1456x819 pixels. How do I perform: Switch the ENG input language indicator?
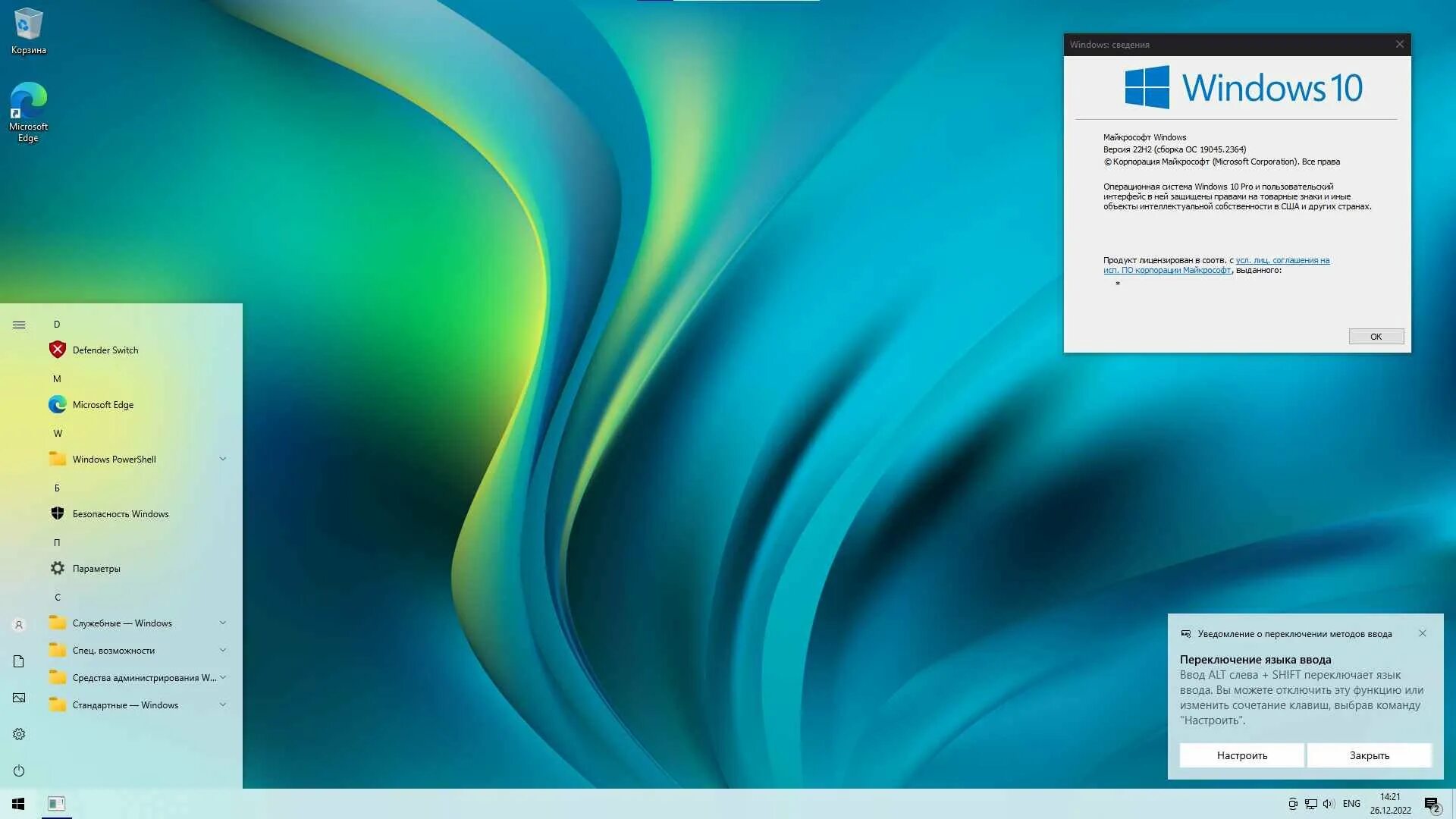coord(1351,804)
